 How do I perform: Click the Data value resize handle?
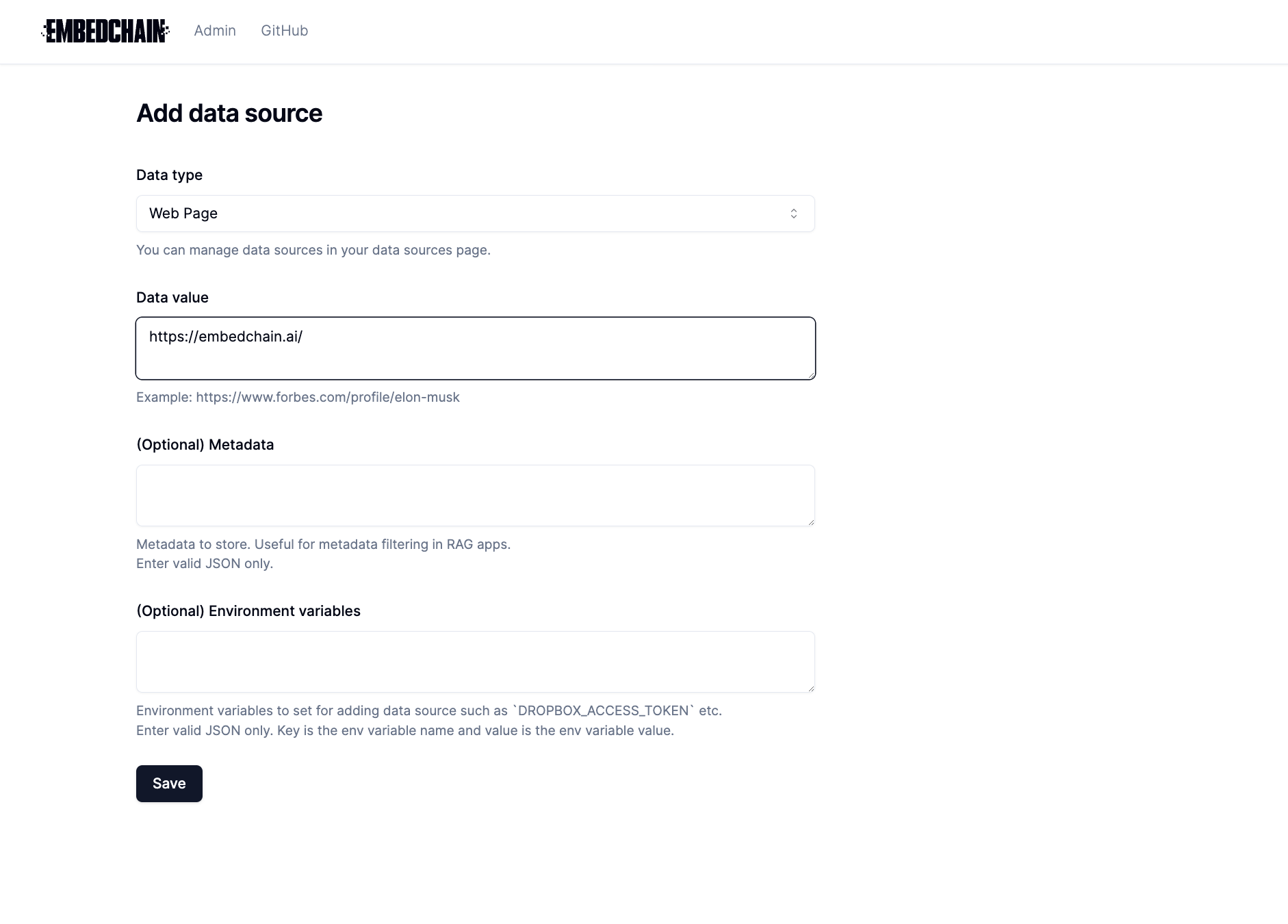pyautogui.click(x=811, y=375)
